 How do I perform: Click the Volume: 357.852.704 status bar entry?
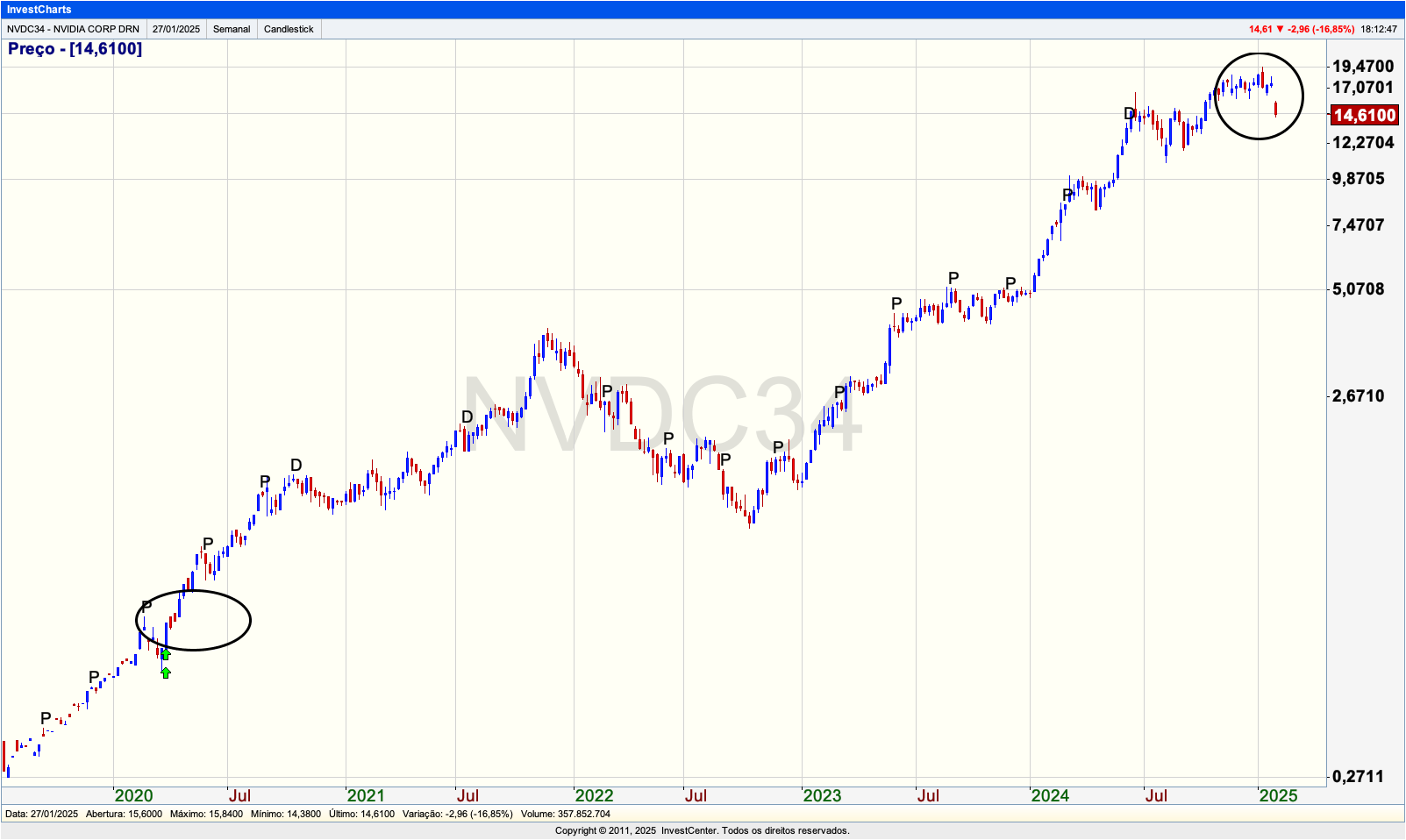565,814
